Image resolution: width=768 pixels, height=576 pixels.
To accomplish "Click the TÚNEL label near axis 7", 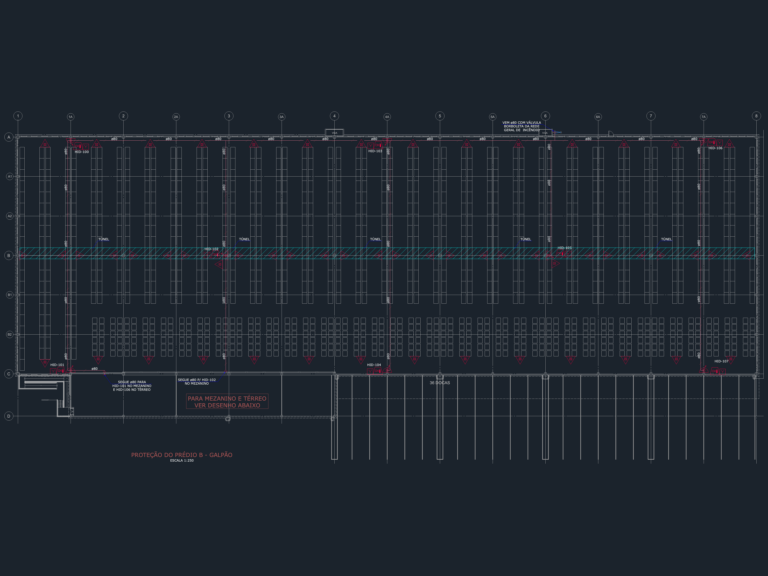I will click(x=667, y=240).
